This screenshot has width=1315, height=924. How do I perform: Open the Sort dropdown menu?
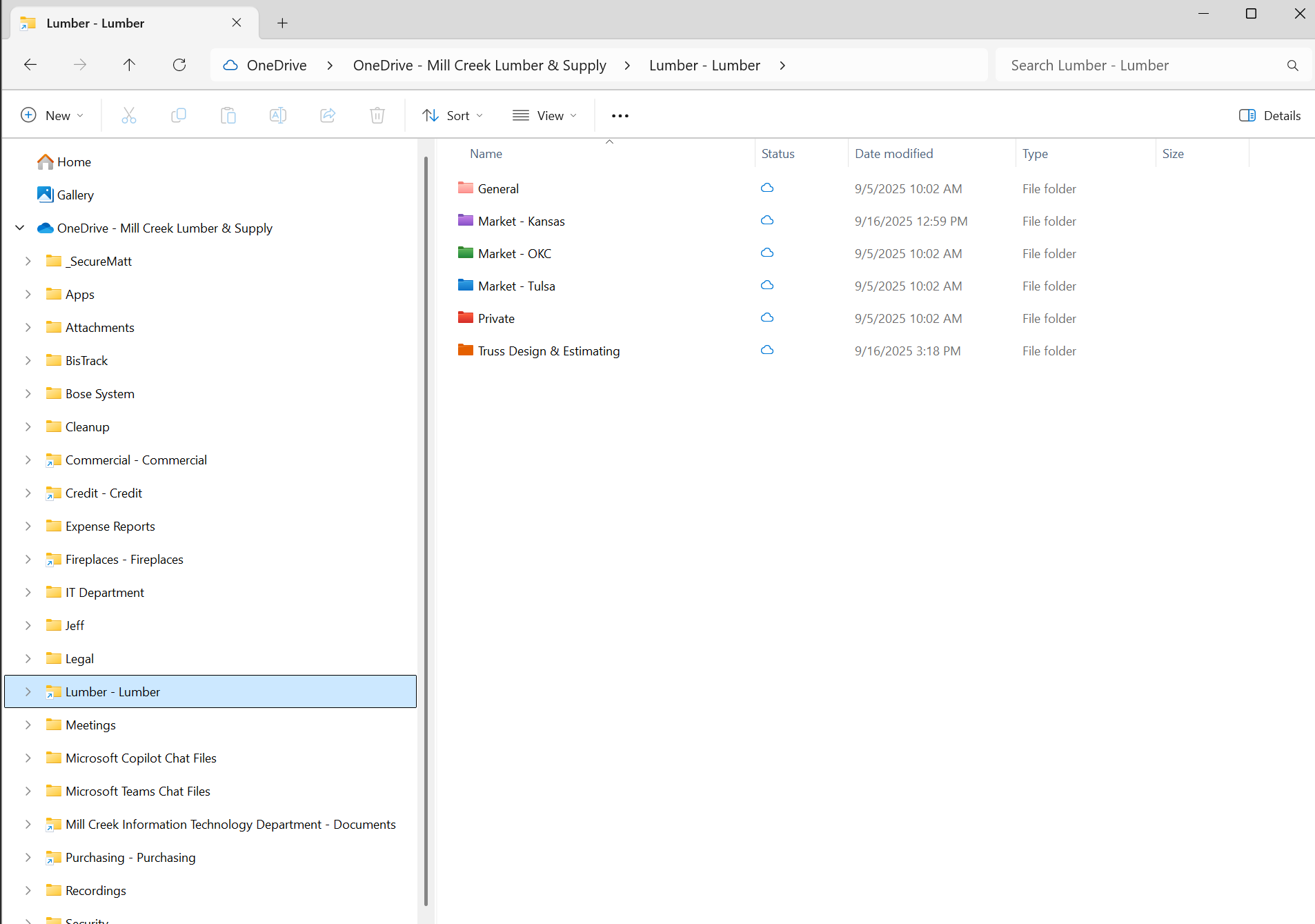[453, 115]
